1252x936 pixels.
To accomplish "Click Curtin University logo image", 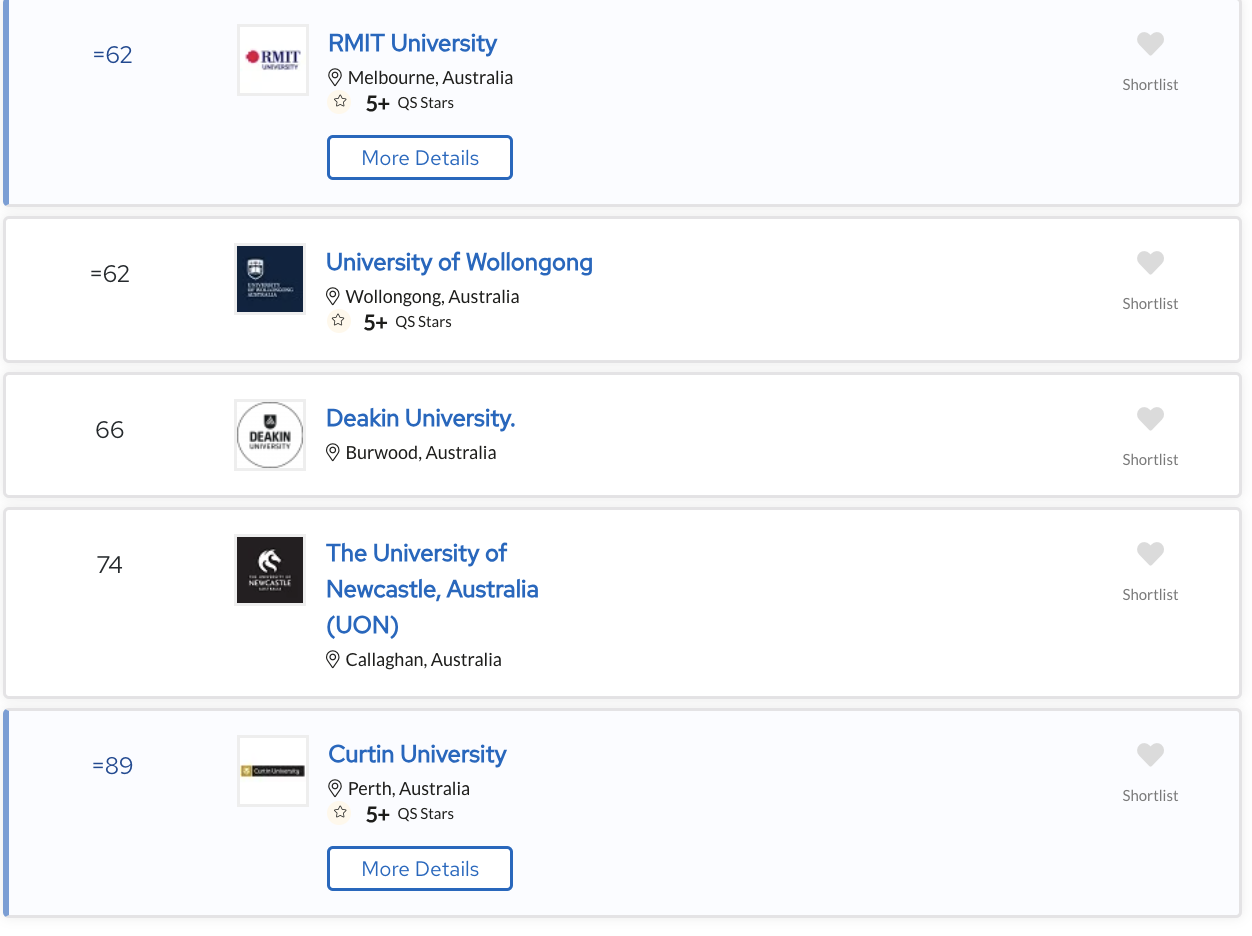I will 273,771.
